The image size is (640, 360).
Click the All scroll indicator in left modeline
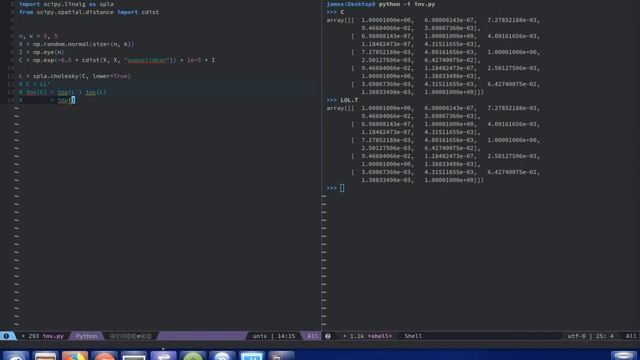coord(313,336)
